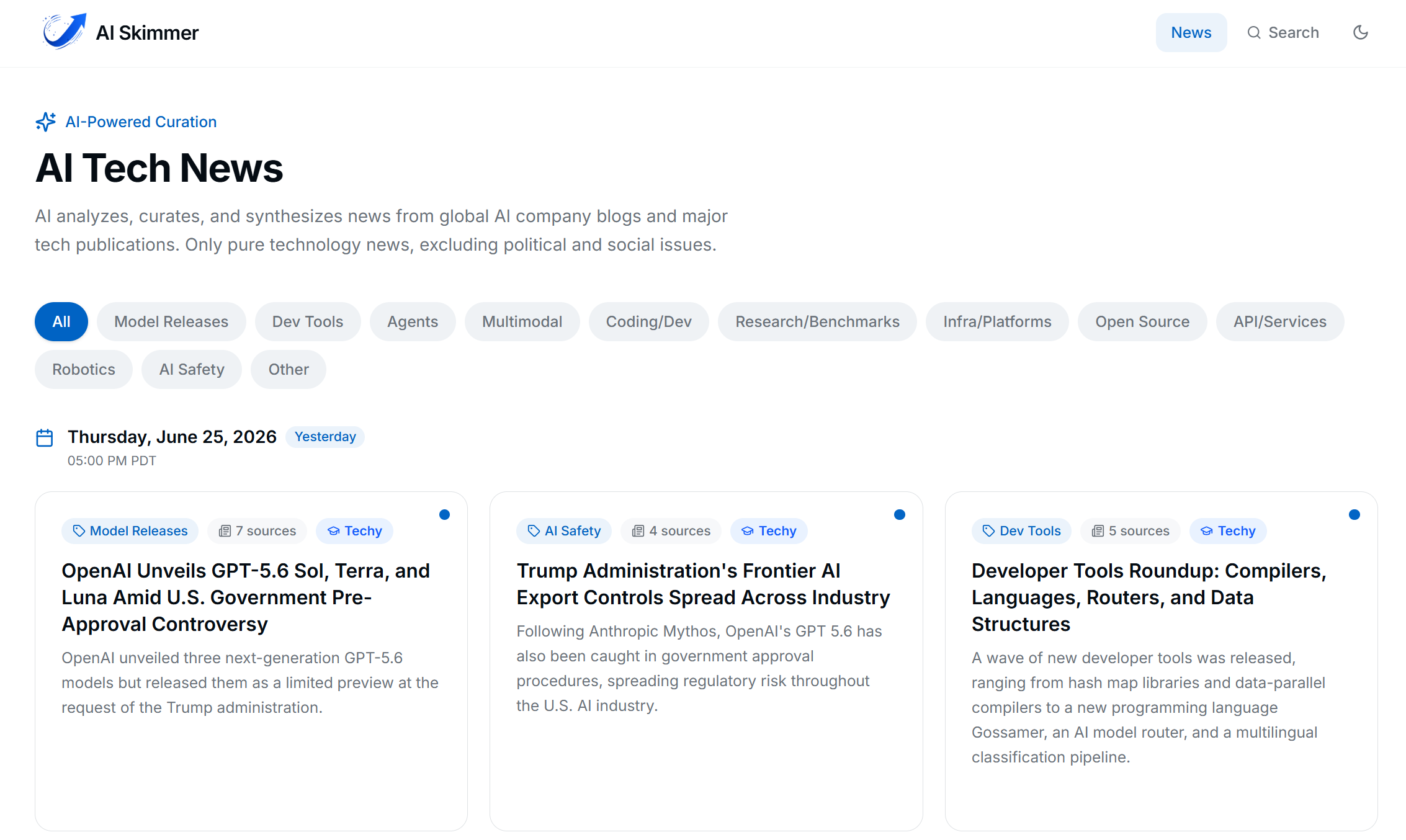This screenshot has width=1406, height=840.
Task: Select the Robotics category chip
Action: [x=84, y=369]
